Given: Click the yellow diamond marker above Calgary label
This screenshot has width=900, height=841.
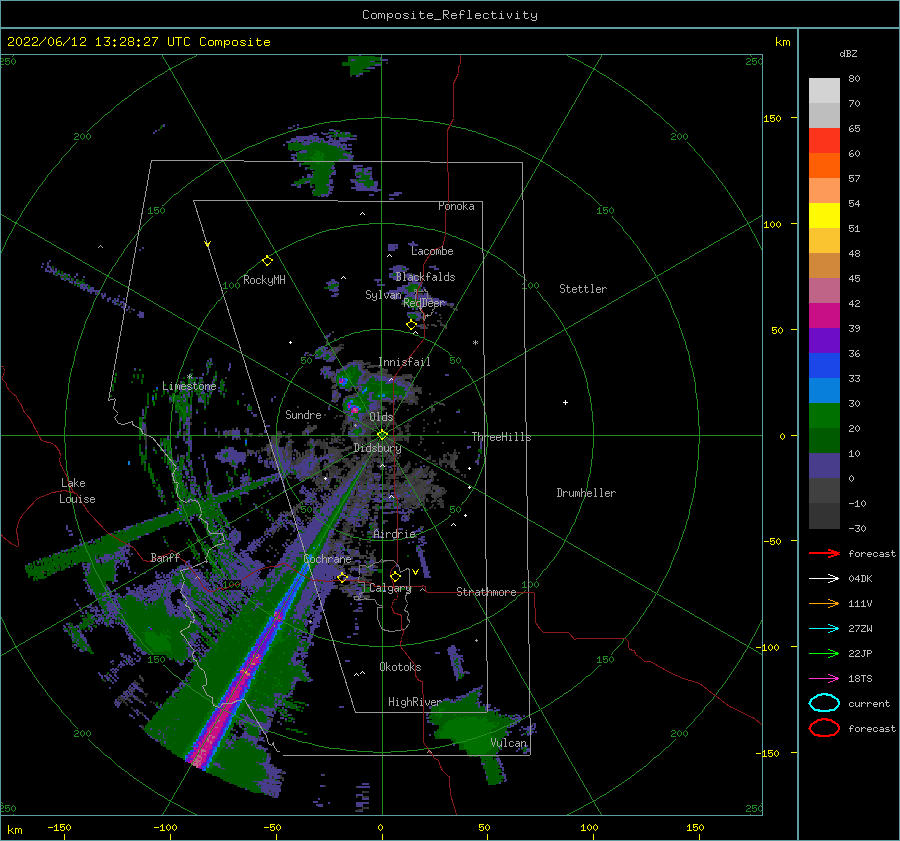Looking at the screenshot, I should tap(395, 576).
